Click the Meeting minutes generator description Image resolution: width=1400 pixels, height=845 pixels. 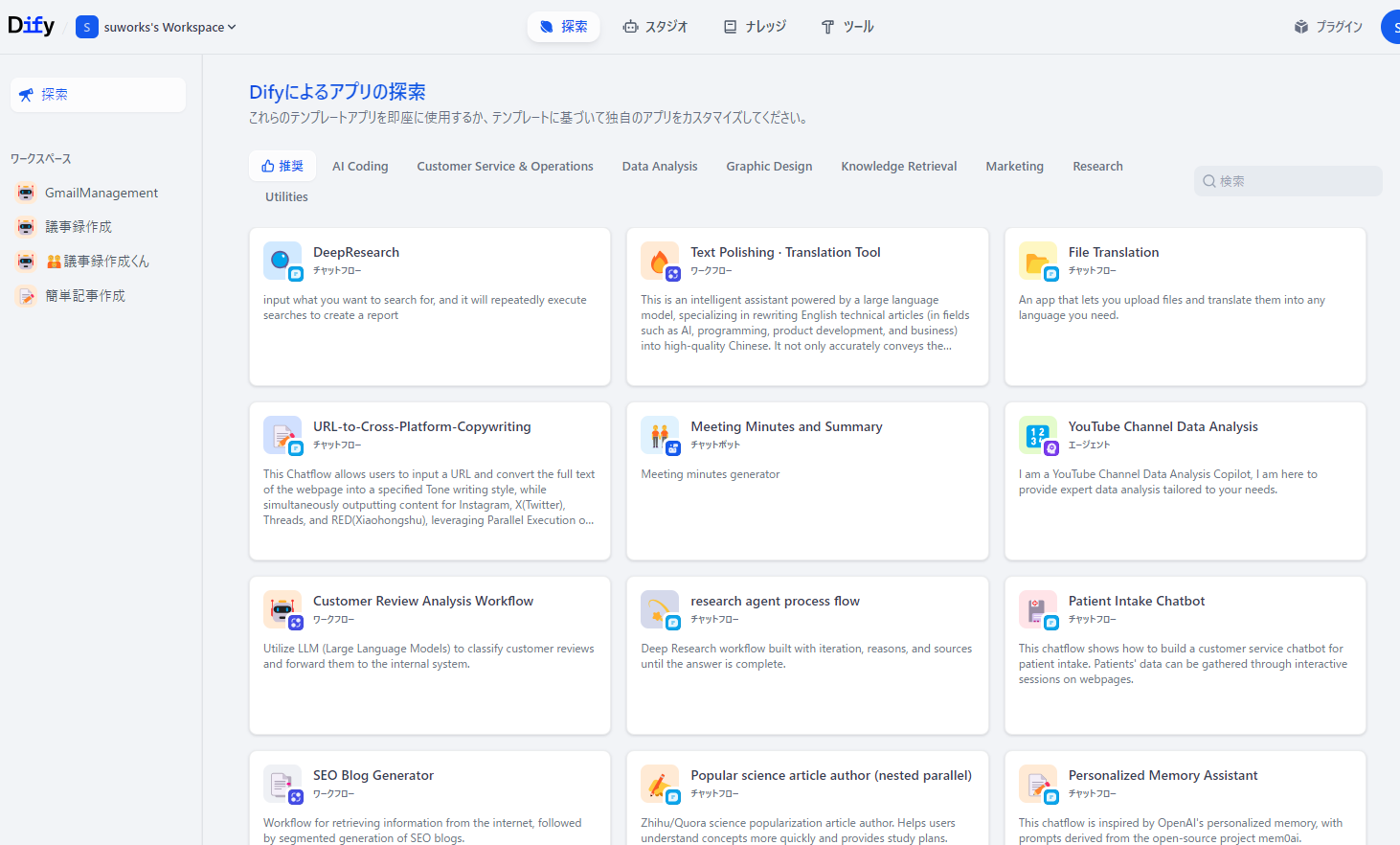pyautogui.click(x=710, y=474)
